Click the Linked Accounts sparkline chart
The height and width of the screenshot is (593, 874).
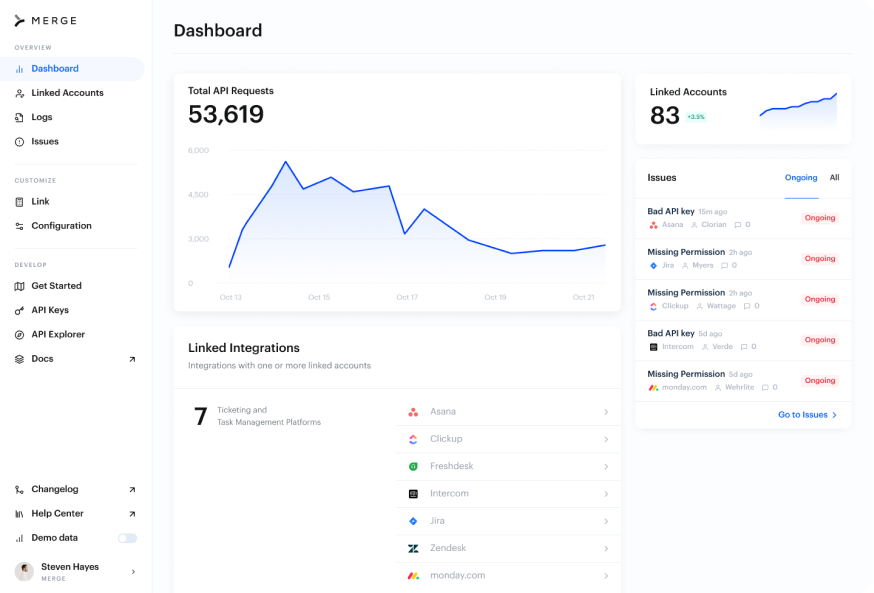(x=798, y=109)
